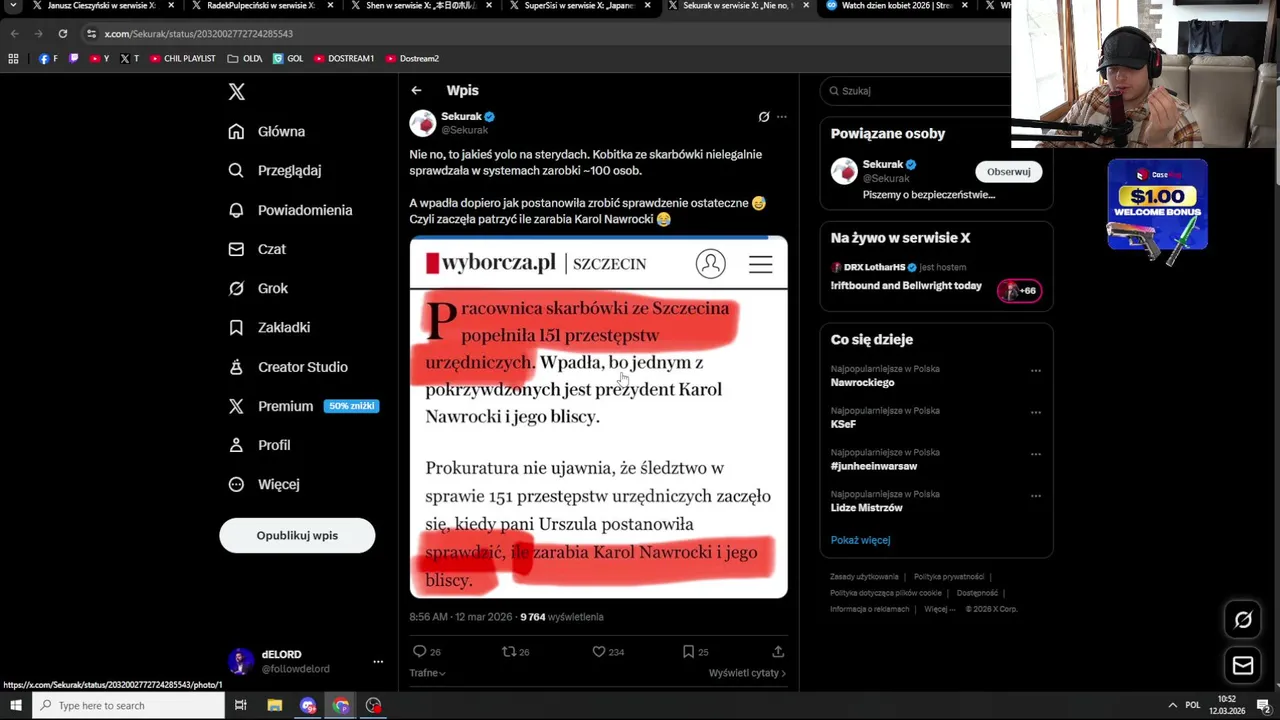Image resolution: width=1280 pixels, height=720 pixels.
Task: Open Powiadomienia notifications
Action: tap(290, 210)
